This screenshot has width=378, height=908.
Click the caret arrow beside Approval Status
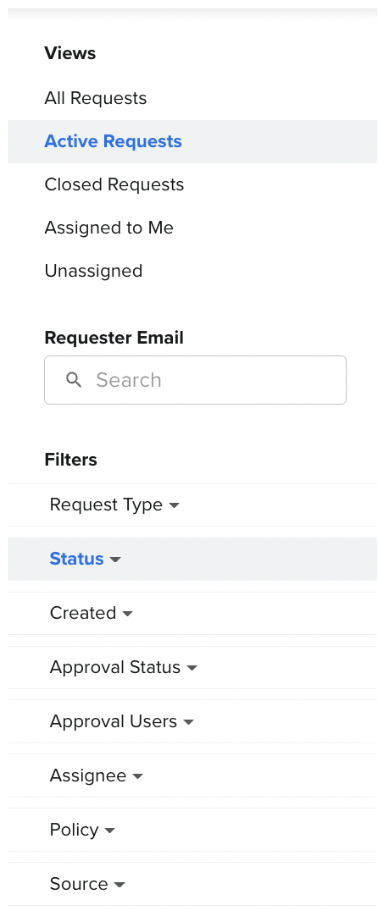click(192, 669)
